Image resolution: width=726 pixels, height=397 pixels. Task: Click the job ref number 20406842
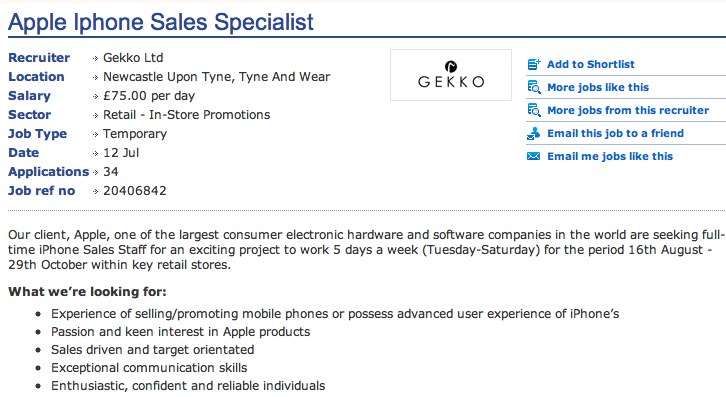point(135,190)
